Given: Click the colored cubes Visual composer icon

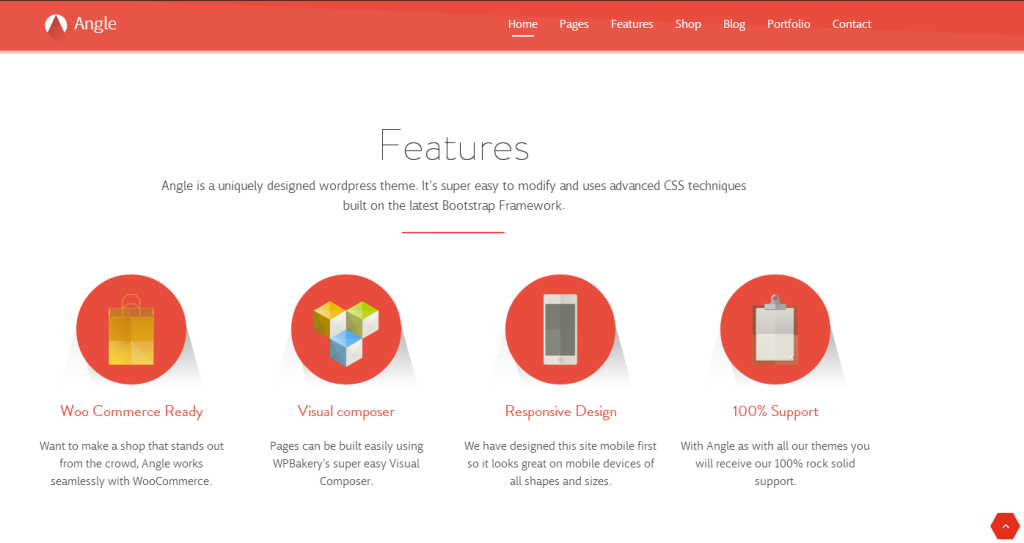Looking at the screenshot, I should [346, 329].
